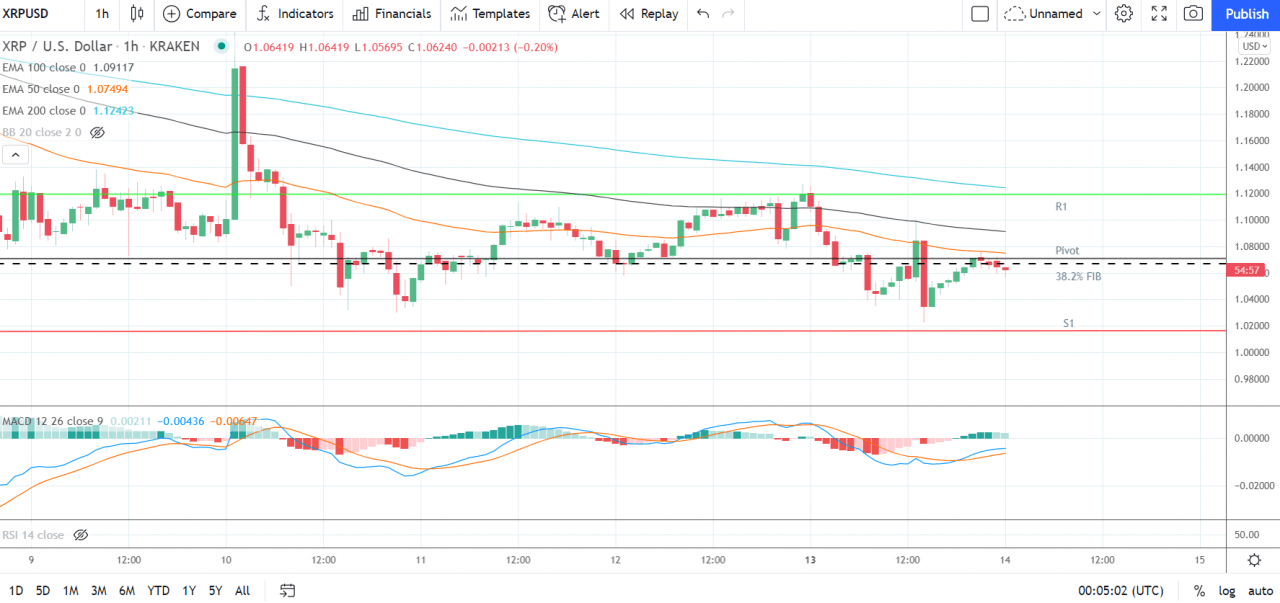Open the Indicators menu

click(x=295, y=14)
